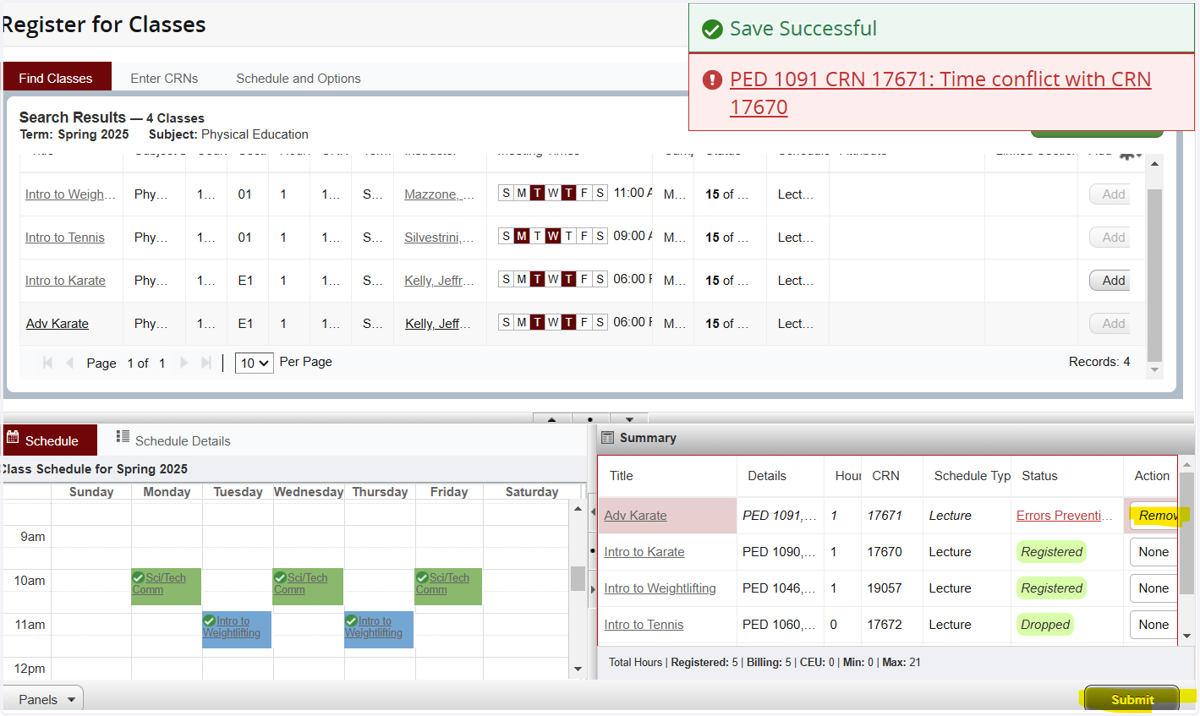Click the dot splitter beside Intro to Karate row
Image resolution: width=1200 pixels, height=716 pixels.
593,551
